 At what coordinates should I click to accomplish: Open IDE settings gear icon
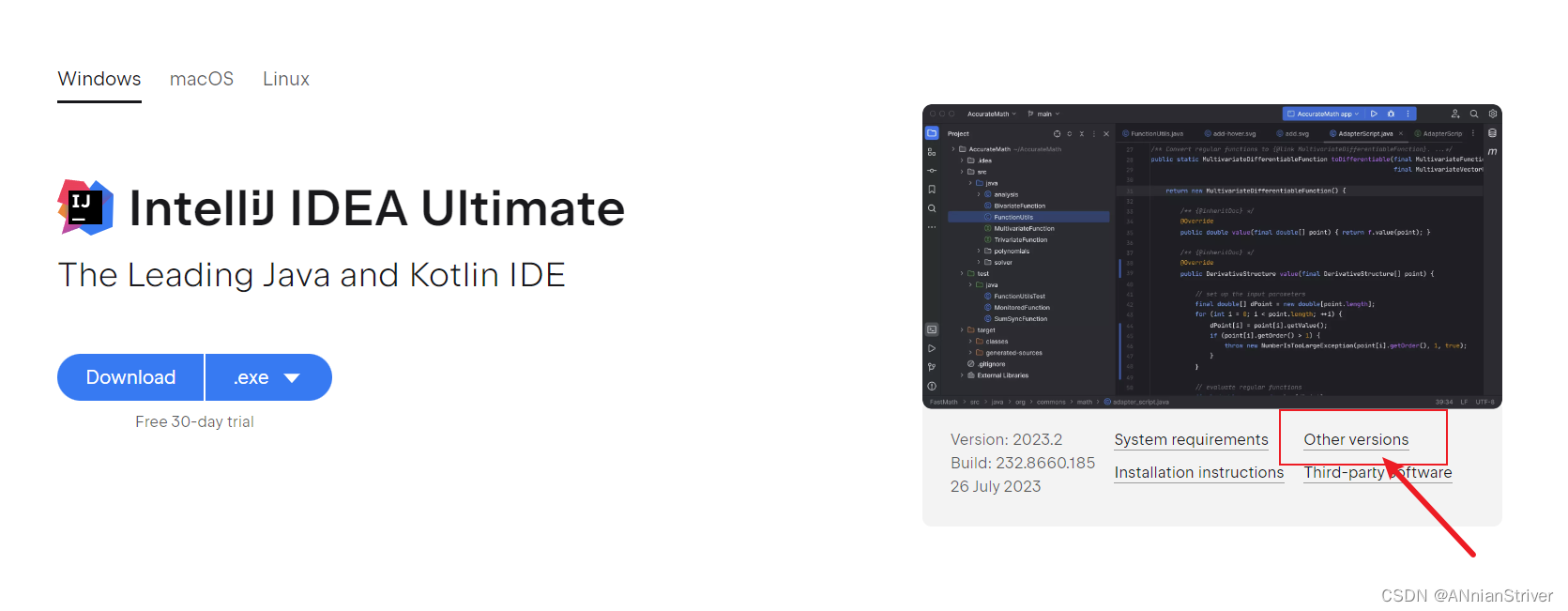coord(1493,114)
